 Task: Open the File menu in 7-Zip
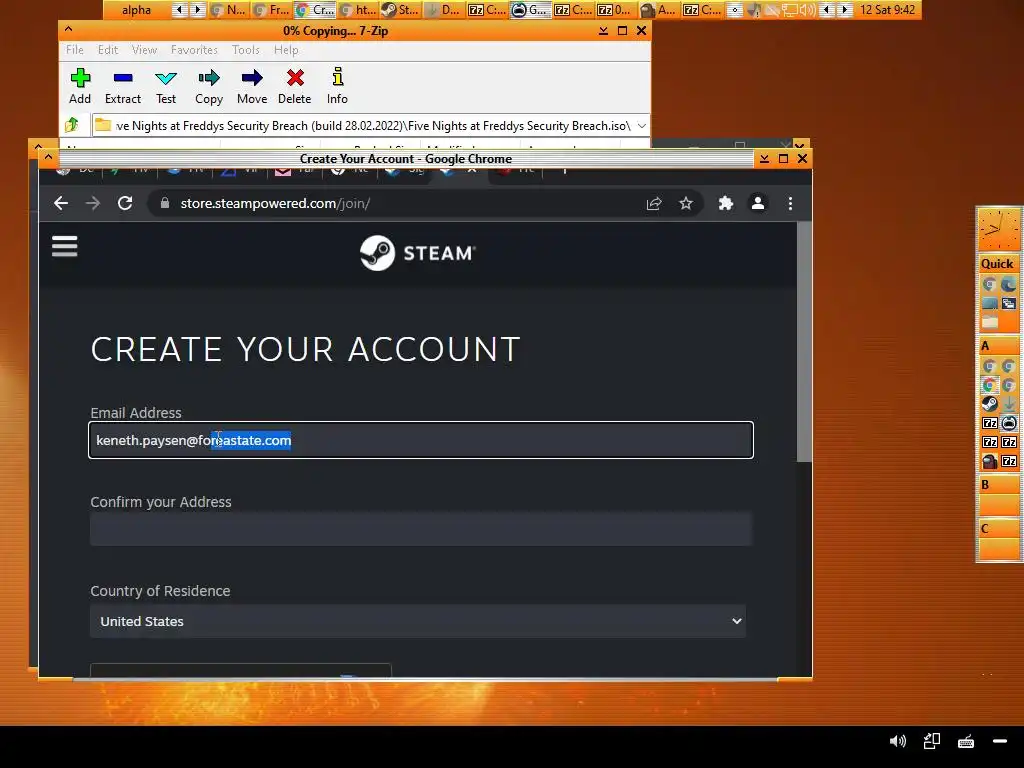[x=74, y=50]
